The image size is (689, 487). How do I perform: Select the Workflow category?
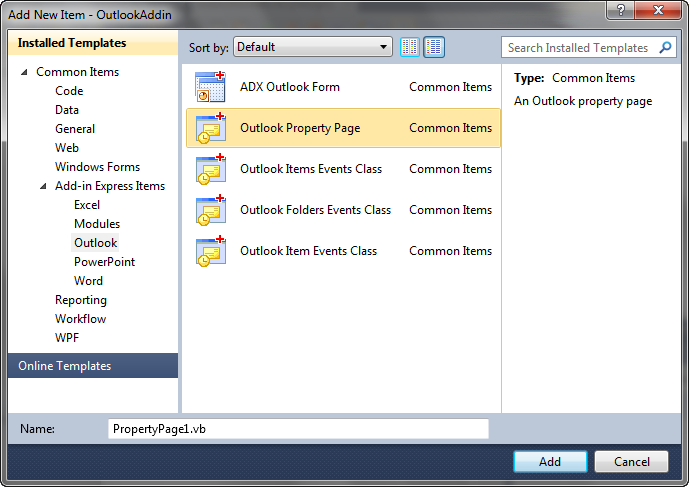(80, 319)
